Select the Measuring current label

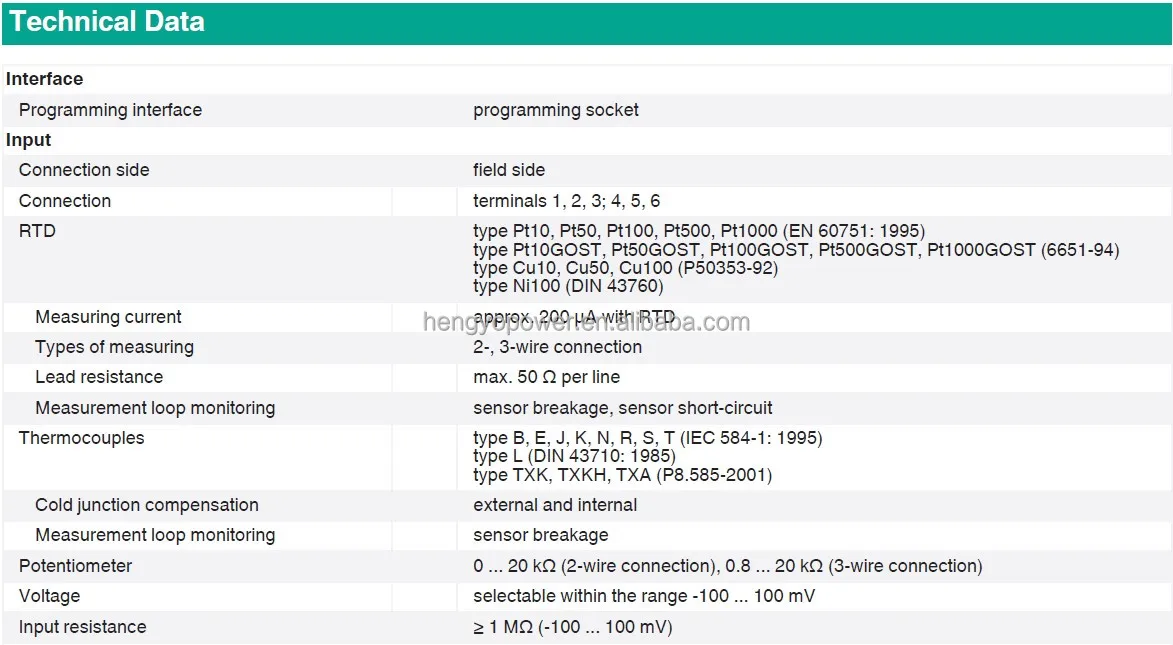[x=108, y=317]
